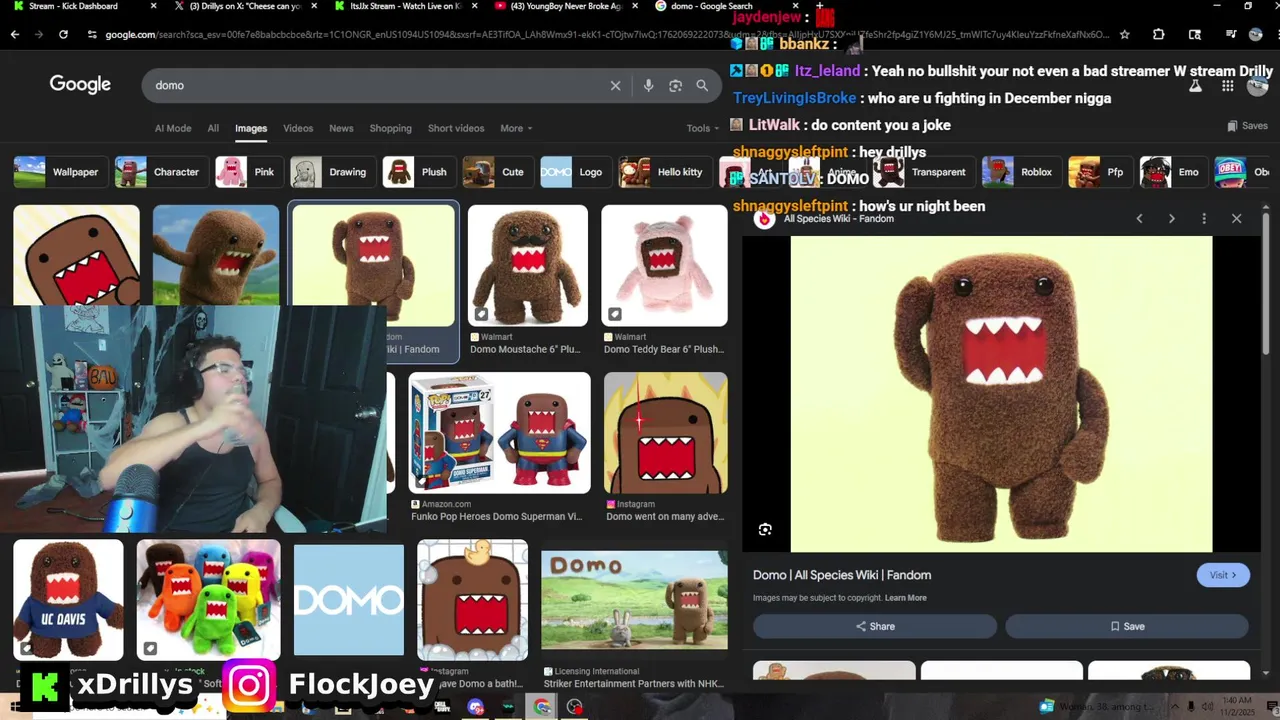This screenshot has width=1280, height=720.
Task: Go back with the browser back arrow
Action: [15, 34]
